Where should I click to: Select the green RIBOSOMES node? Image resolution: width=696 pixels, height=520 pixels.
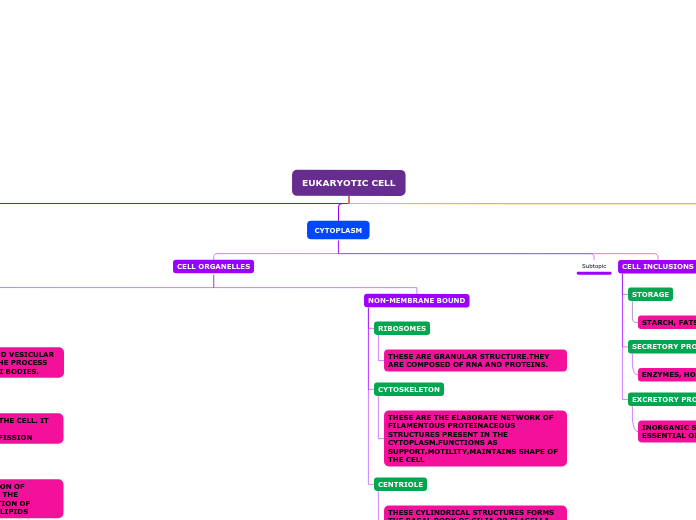(x=401, y=328)
